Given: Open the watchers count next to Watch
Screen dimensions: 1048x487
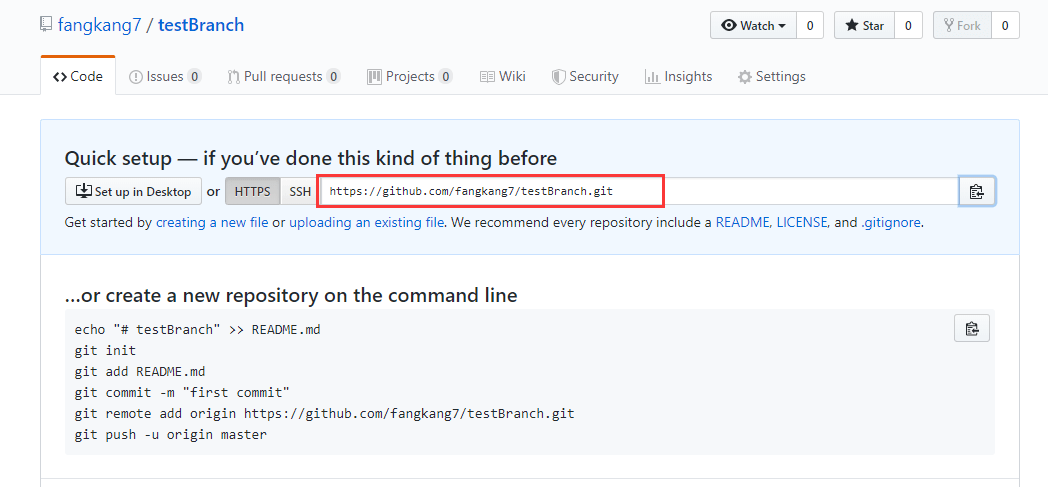Looking at the screenshot, I should pyautogui.click(x=810, y=26).
